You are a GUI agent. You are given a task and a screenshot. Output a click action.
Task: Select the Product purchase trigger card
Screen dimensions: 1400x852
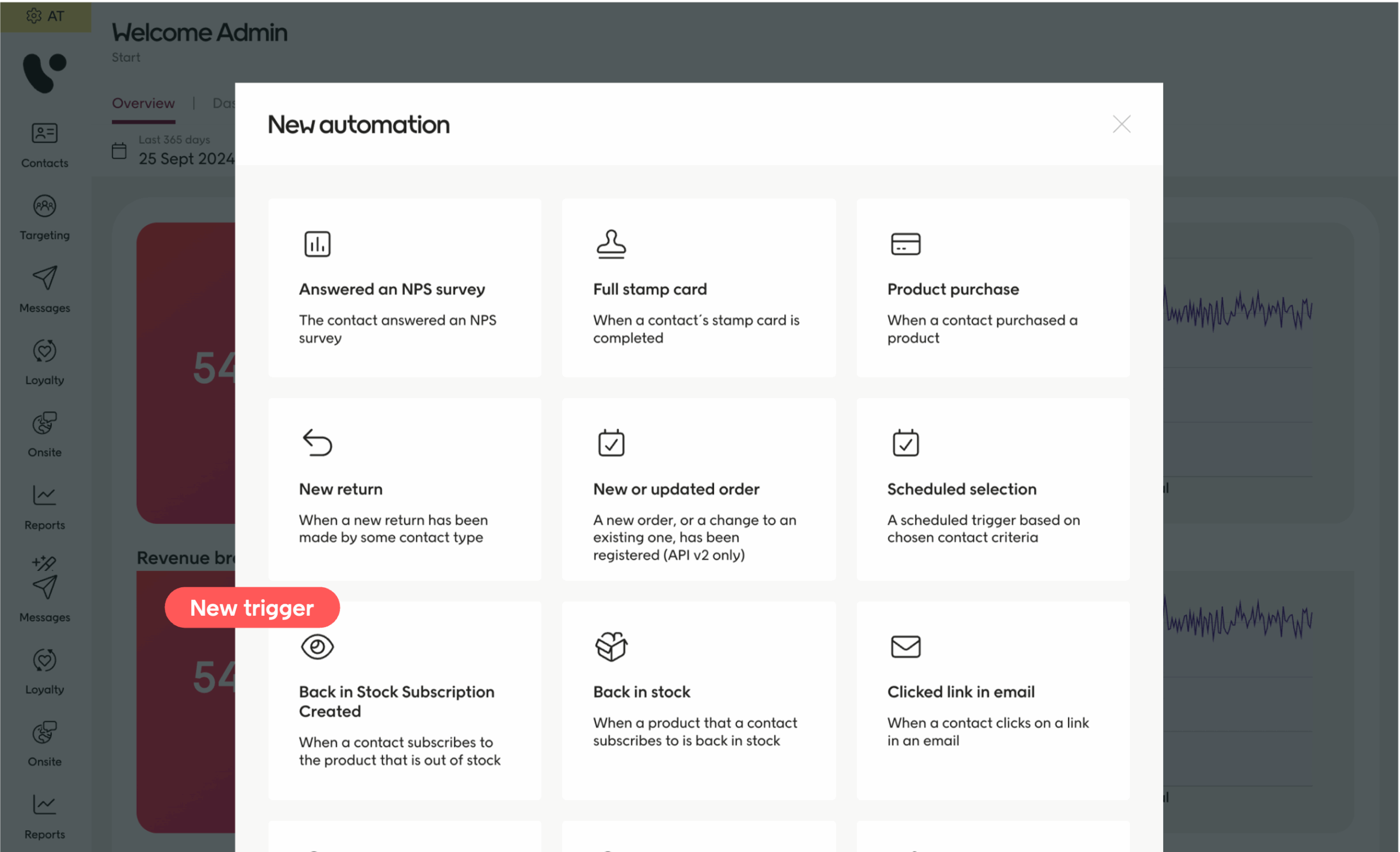[993, 288]
